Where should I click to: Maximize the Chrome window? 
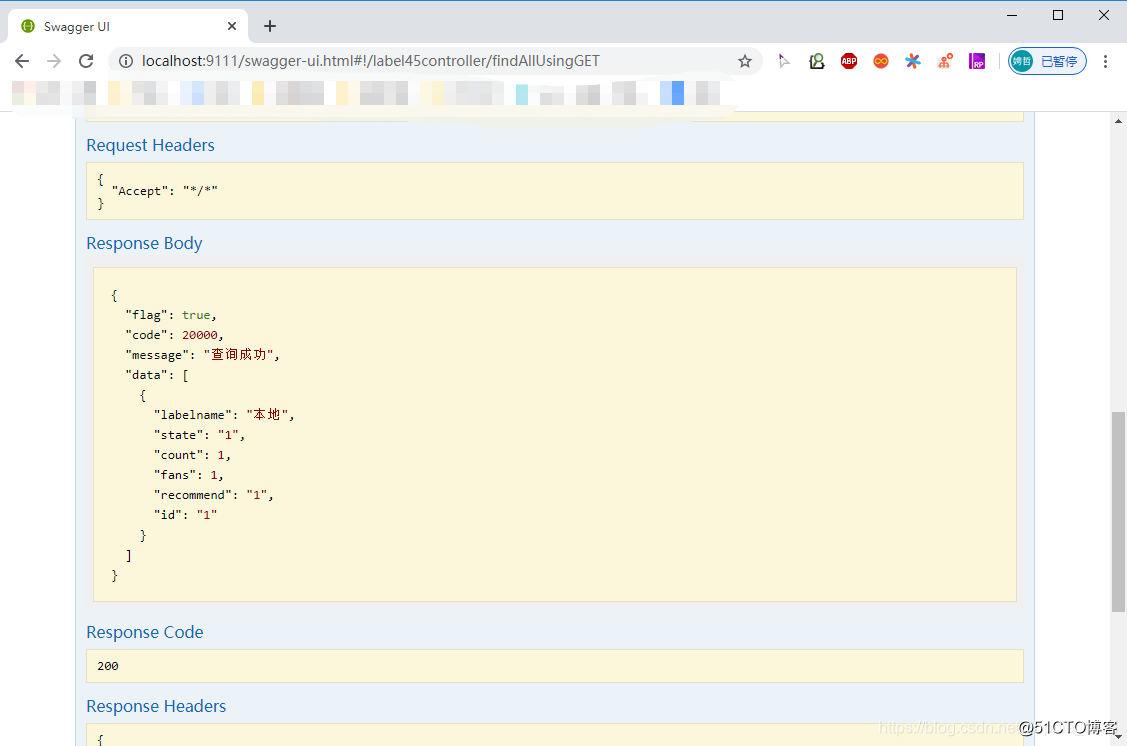[1058, 15]
